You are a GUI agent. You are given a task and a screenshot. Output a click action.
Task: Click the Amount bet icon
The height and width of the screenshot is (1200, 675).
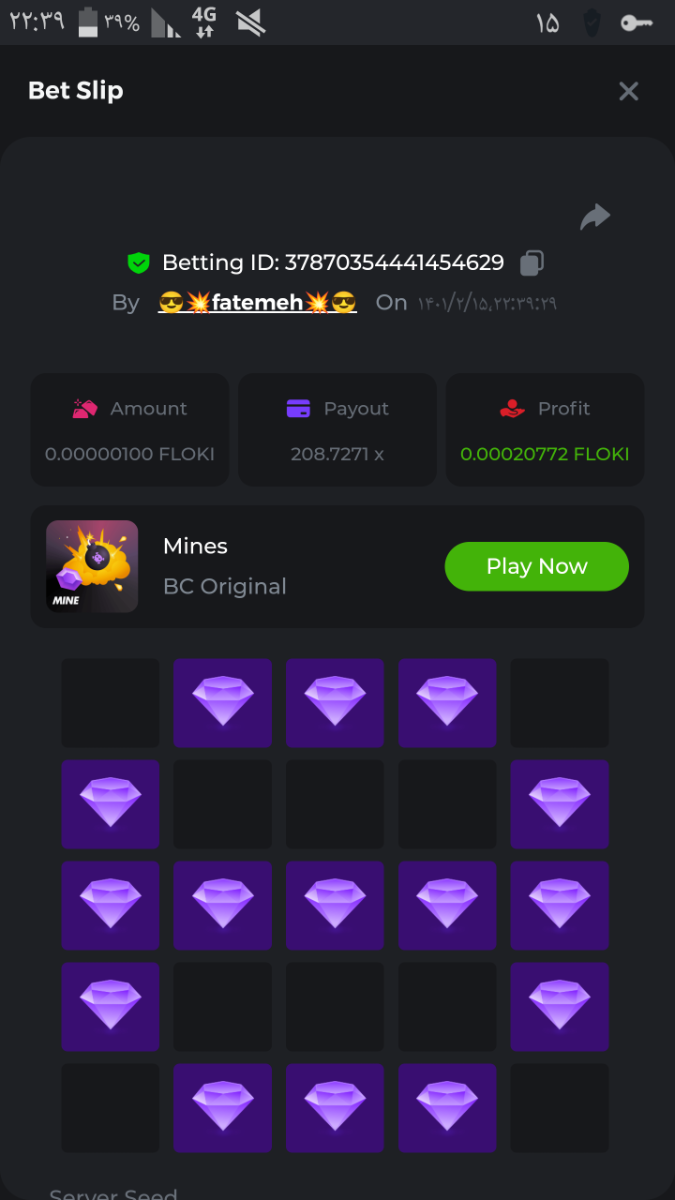tap(85, 408)
